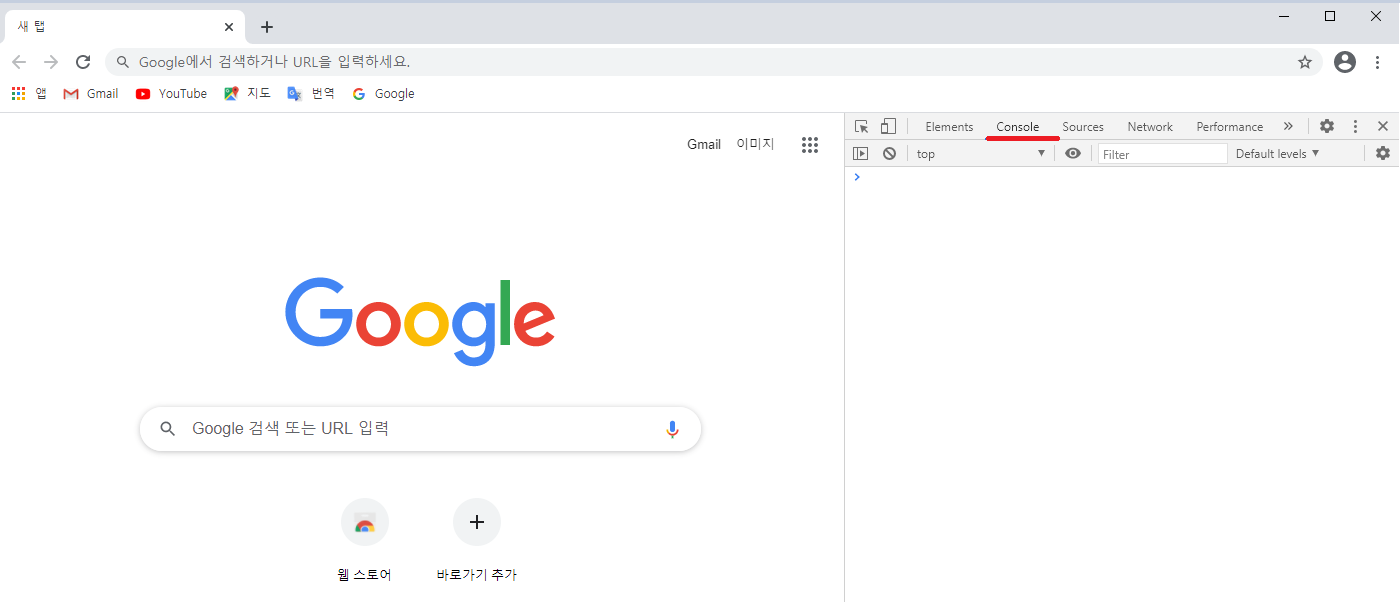Image resolution: width=1400 pixels, height=603 pixels.
Task: Open the Chrome three-dot menu
Action: pyautogui.click(x=1378, y=62)
